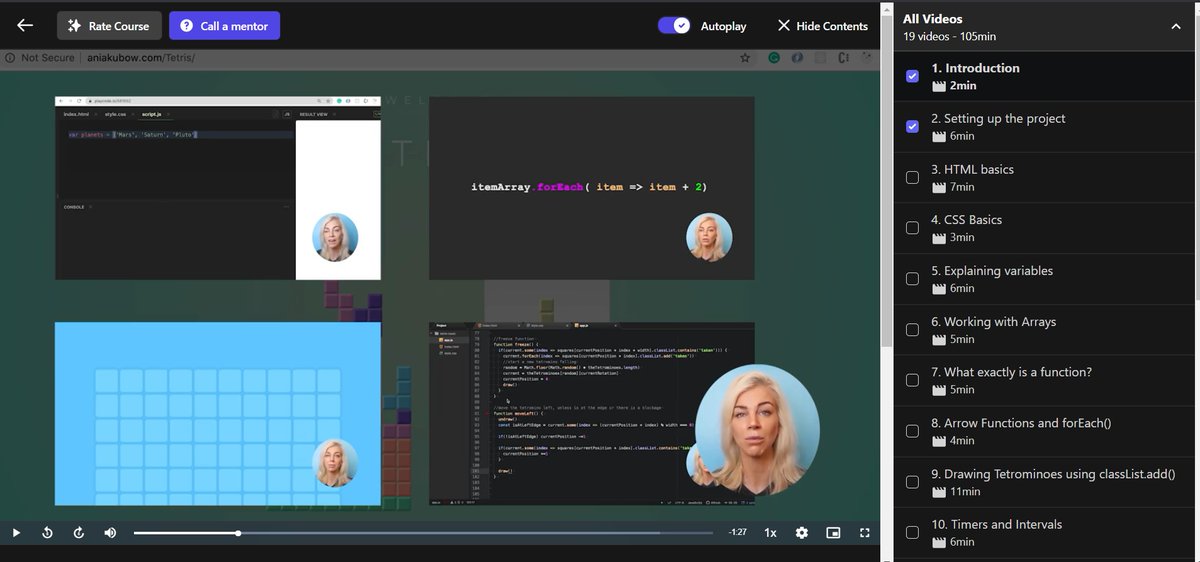Click the clapperboard icon beside 2min

coord(938,86)
